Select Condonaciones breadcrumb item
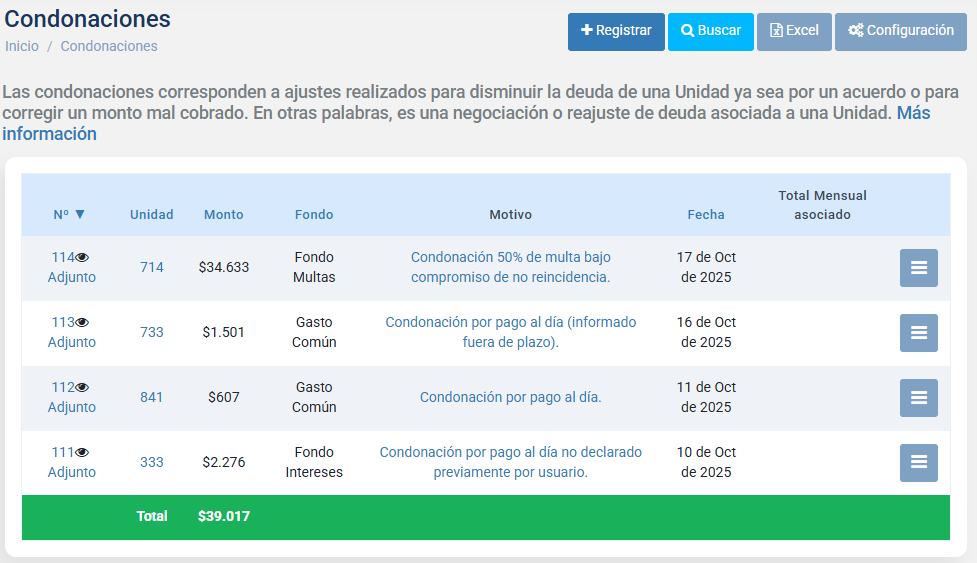This screenshot has width=977, height=563. pos(109,46)
